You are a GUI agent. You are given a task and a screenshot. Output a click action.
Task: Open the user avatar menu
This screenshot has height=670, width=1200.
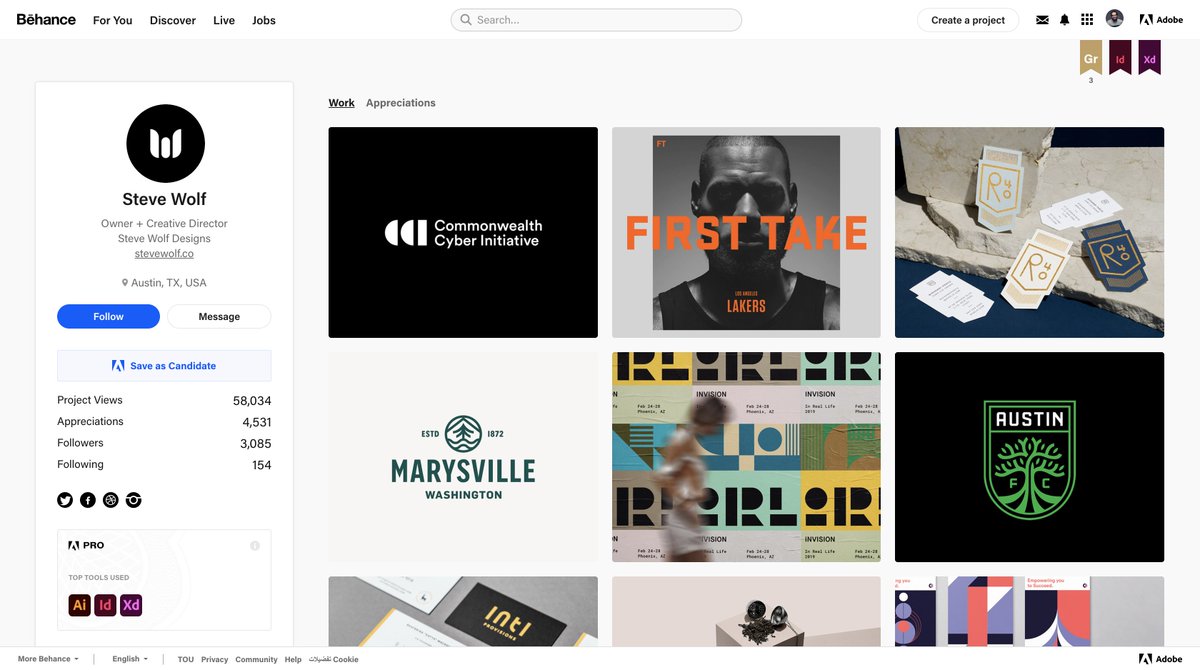1114,19
